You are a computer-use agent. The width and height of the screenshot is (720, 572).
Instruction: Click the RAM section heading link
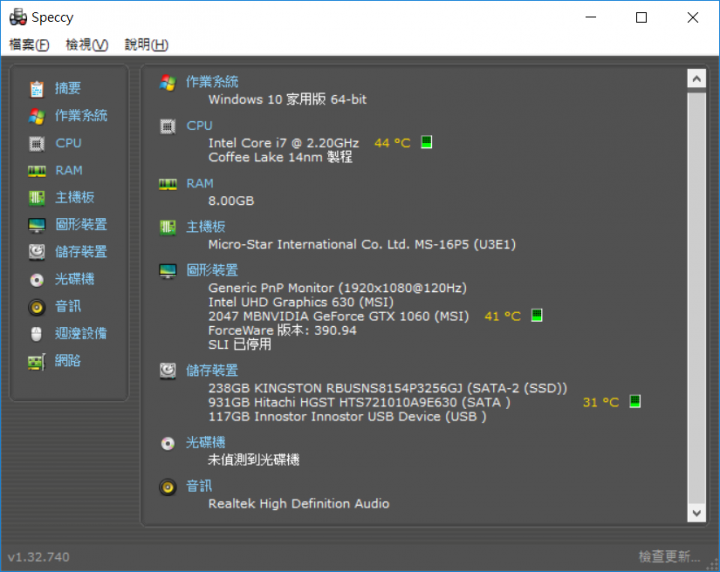(x=200, y=184)
